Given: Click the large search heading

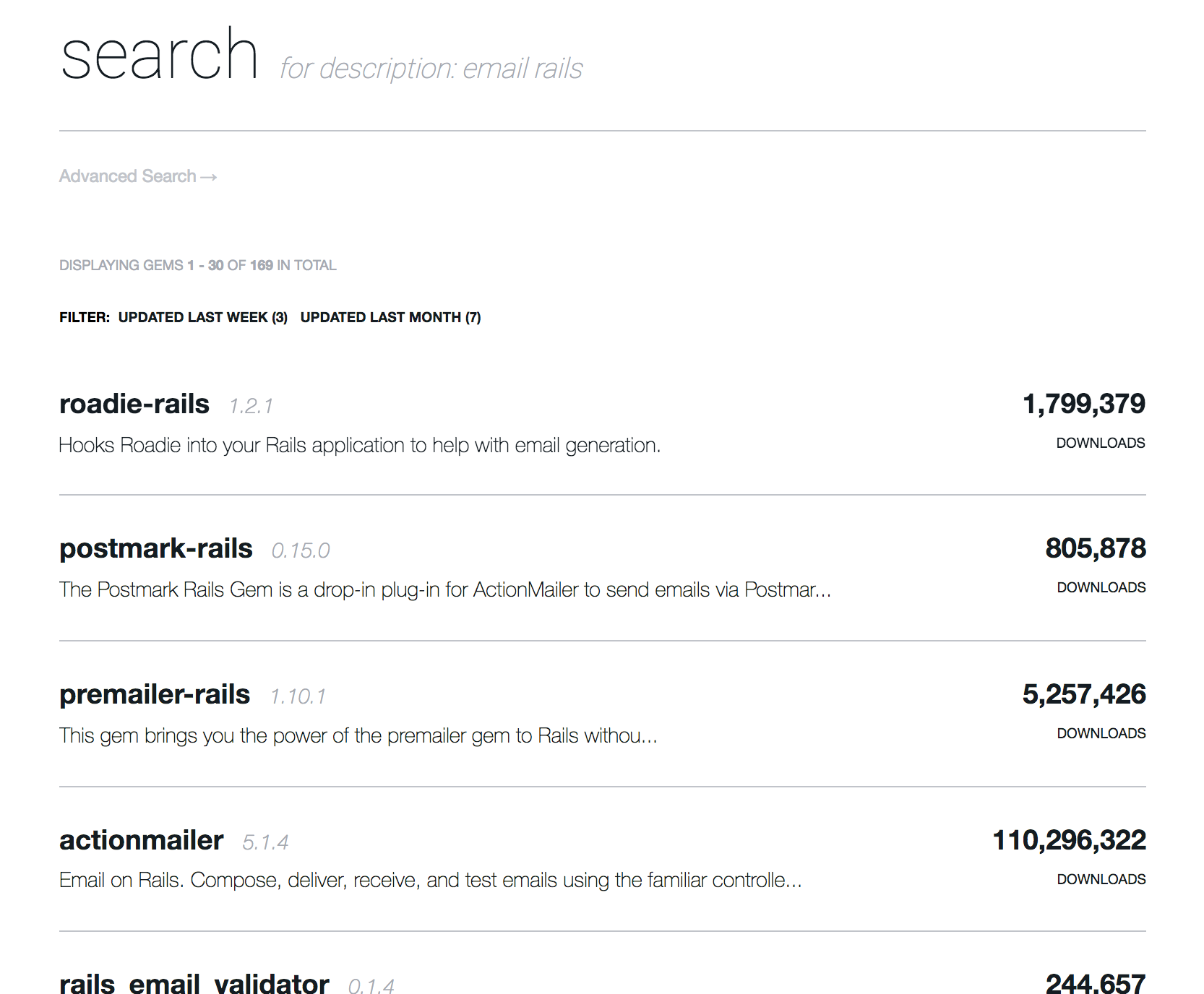Looking at the screenshot, I should pyautogui.click(x=160, y=56).
